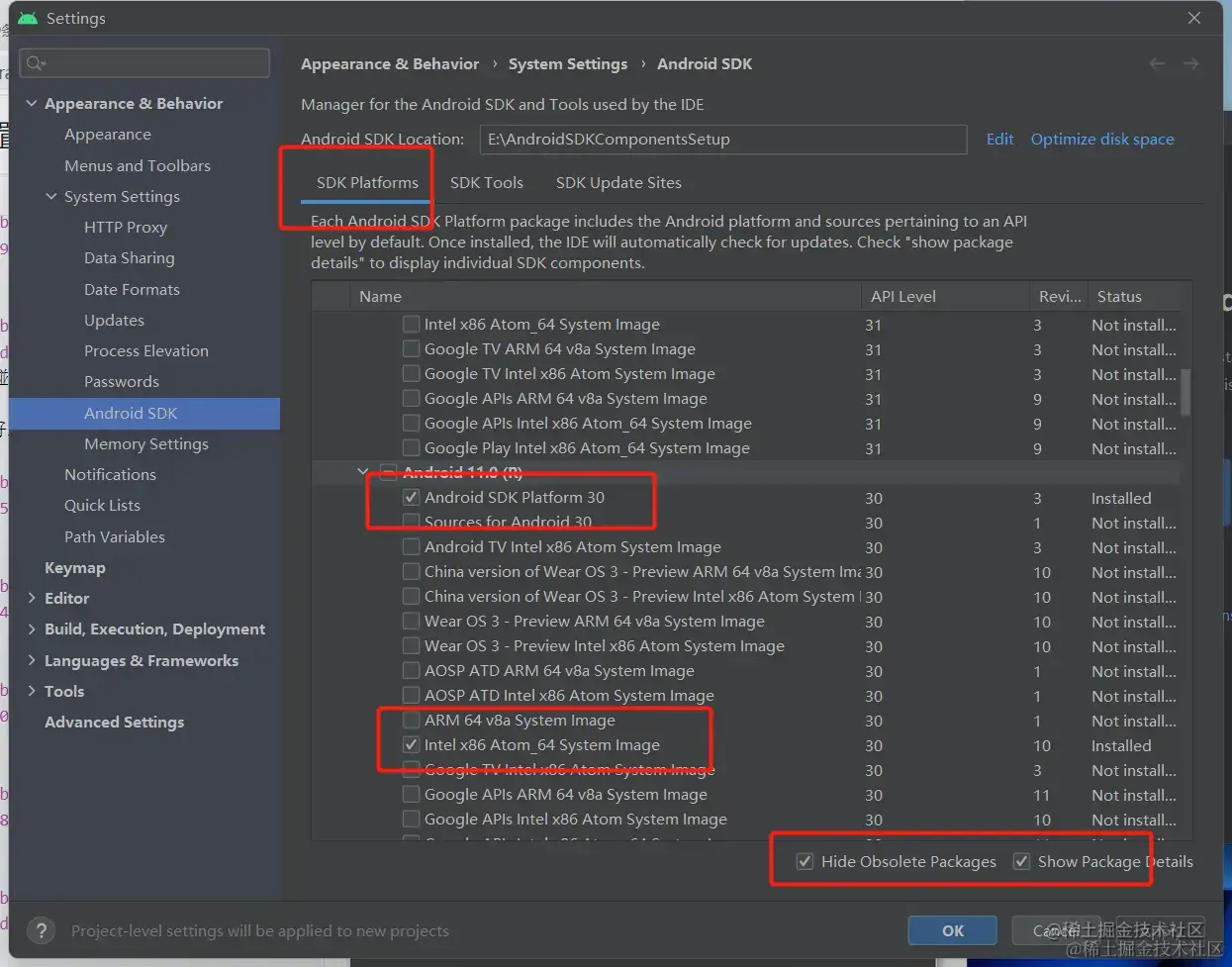Open Passwords settings

tap(122, 381)
